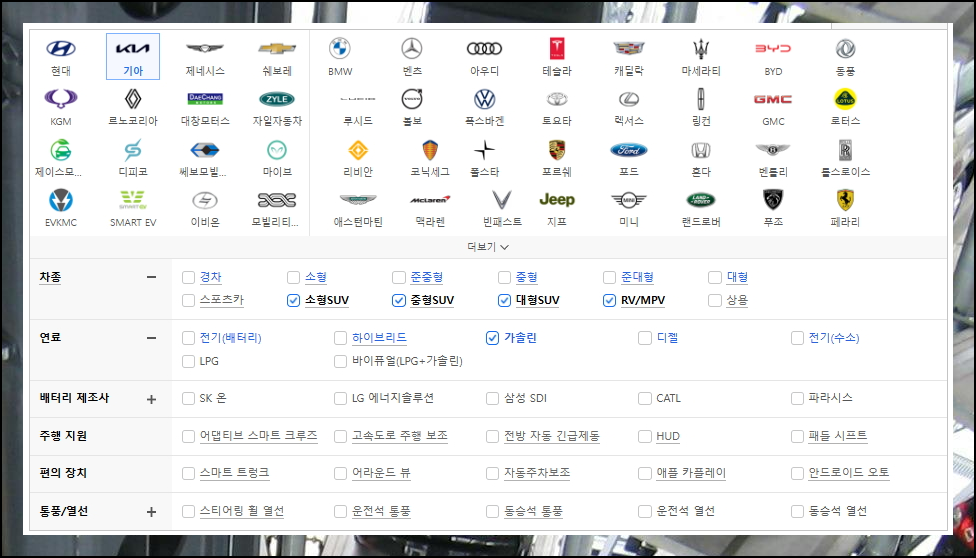Screen dimensions: 976x558
Task: Choose the MINI (미니) winged logo
Action: click(629, 199)
